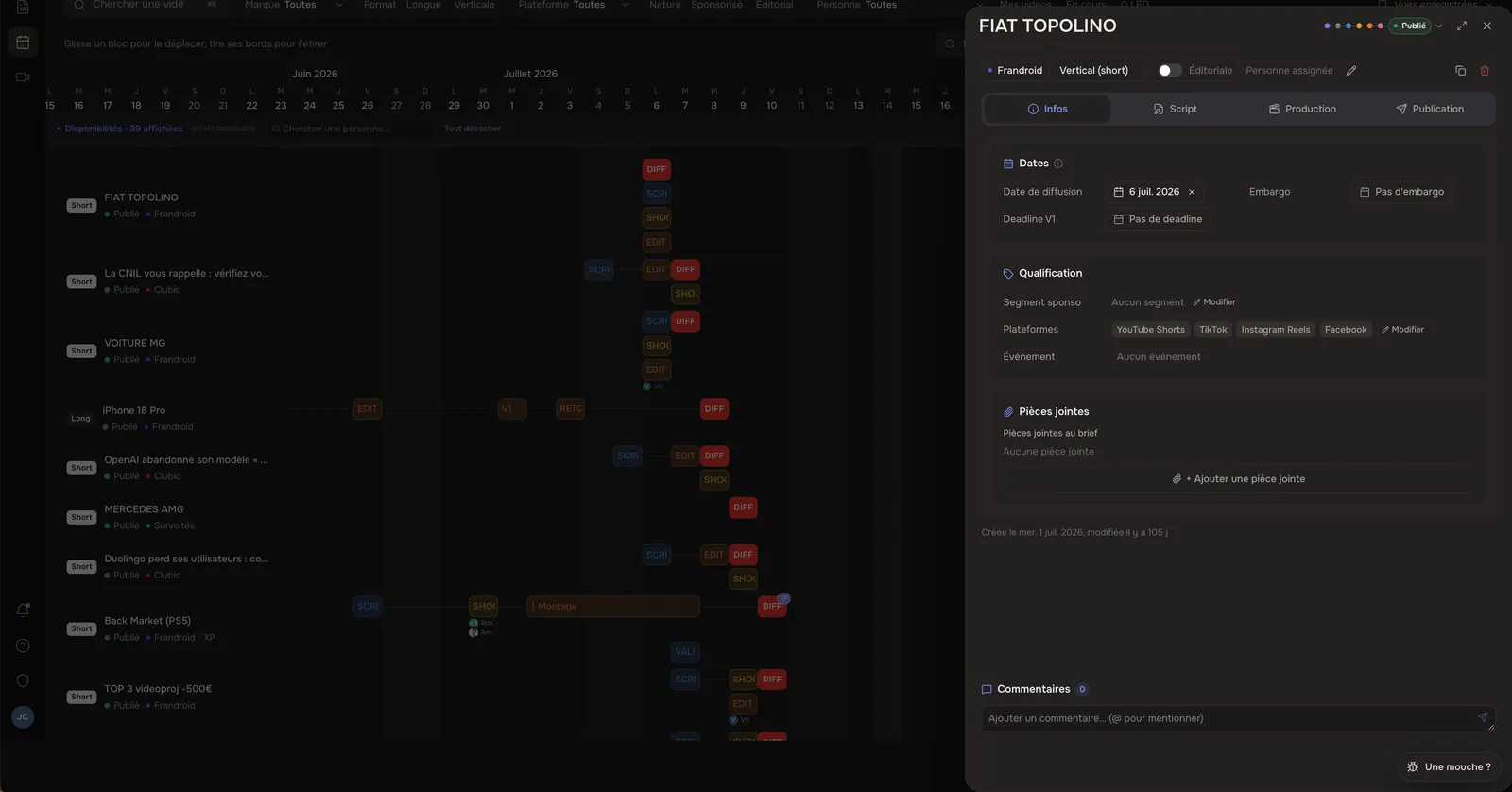
Task: Focus the Chercher une personne search field
Action: 349,129
